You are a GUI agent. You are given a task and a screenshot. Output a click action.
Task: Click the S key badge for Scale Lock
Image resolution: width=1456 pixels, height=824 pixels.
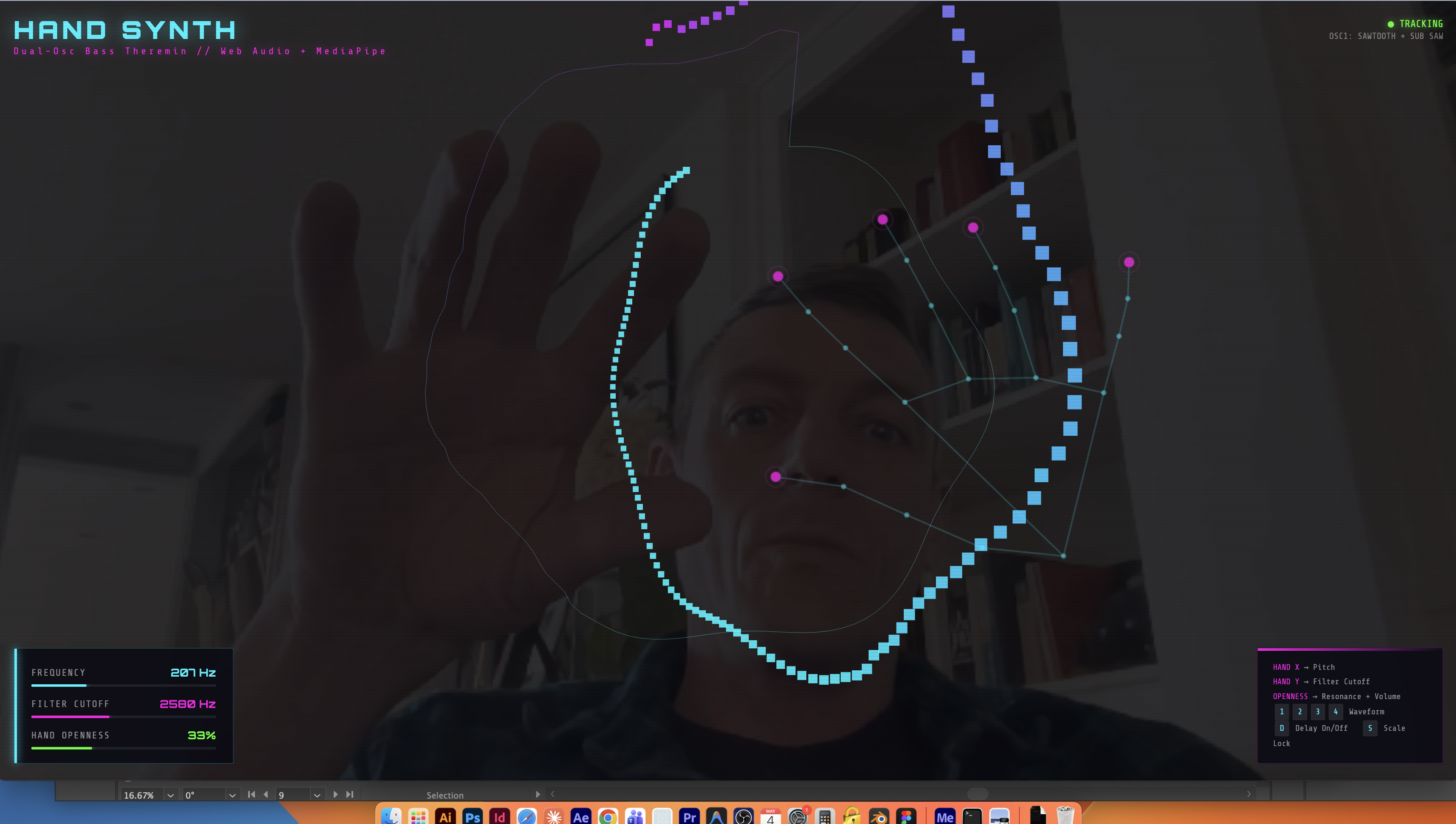tap(1370, 728)
